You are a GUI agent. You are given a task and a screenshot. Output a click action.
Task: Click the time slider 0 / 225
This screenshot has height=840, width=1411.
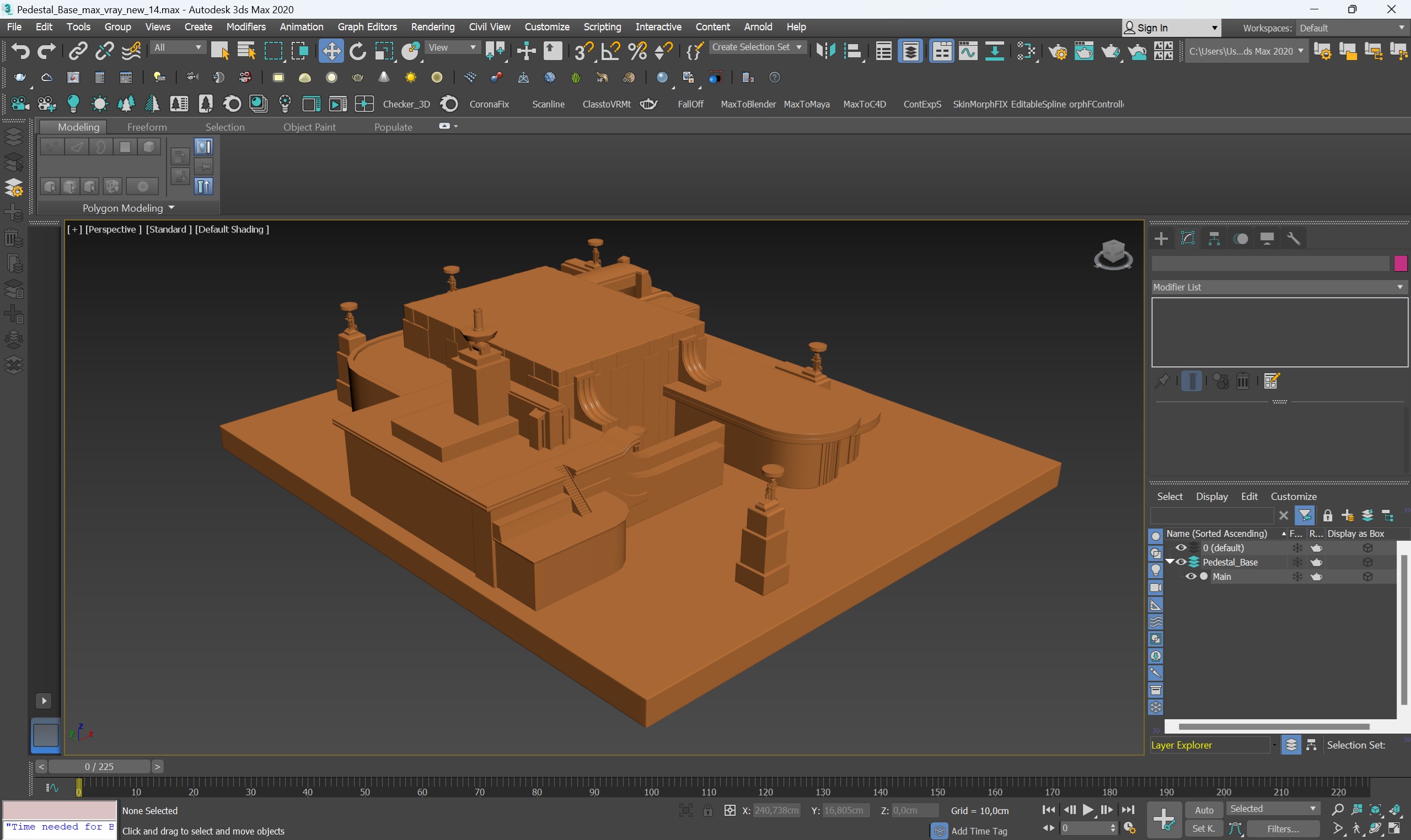click(99, 766)
